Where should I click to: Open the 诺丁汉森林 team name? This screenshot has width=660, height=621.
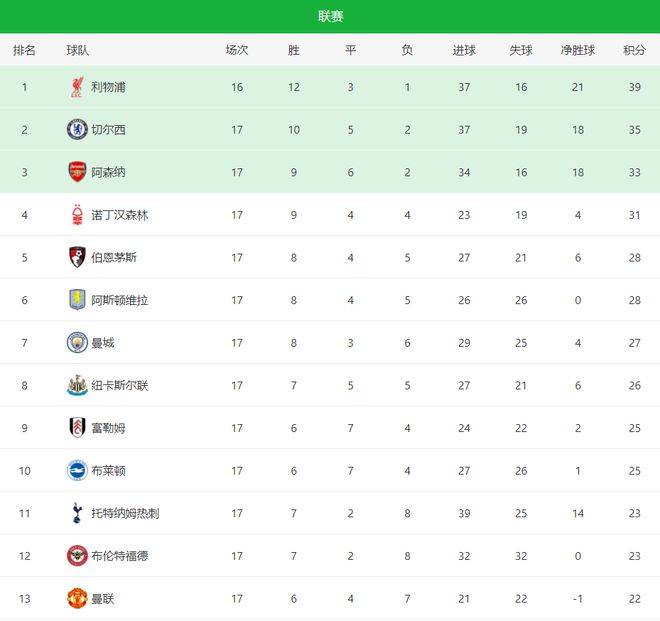point(120,215)
